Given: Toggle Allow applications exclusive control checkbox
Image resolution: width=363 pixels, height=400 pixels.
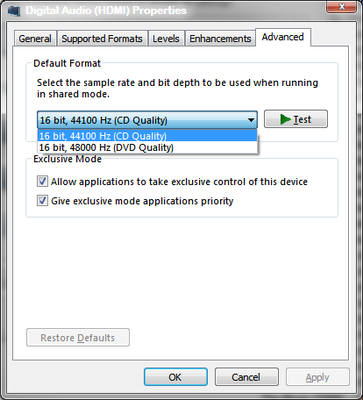Looking at the screenshot, I should point(42,182).
